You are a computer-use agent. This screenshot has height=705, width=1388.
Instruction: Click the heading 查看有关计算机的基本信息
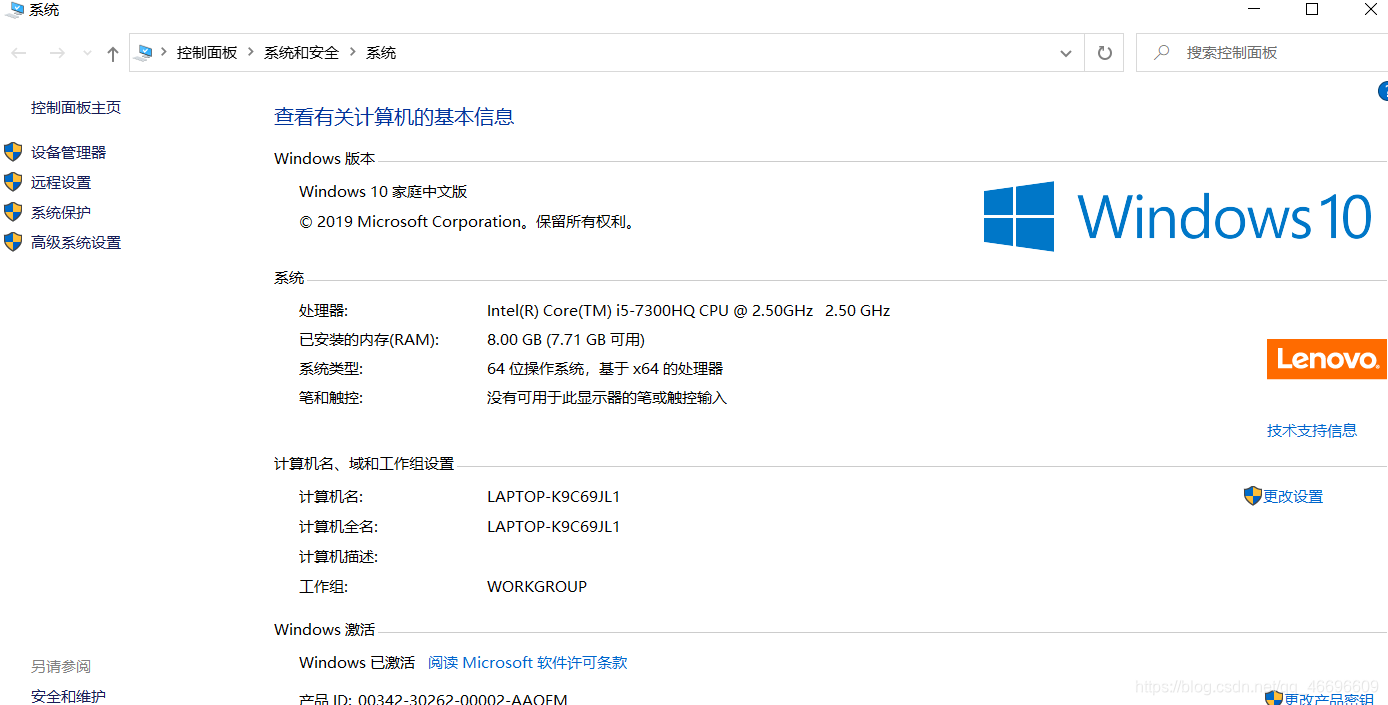[394, 117]
